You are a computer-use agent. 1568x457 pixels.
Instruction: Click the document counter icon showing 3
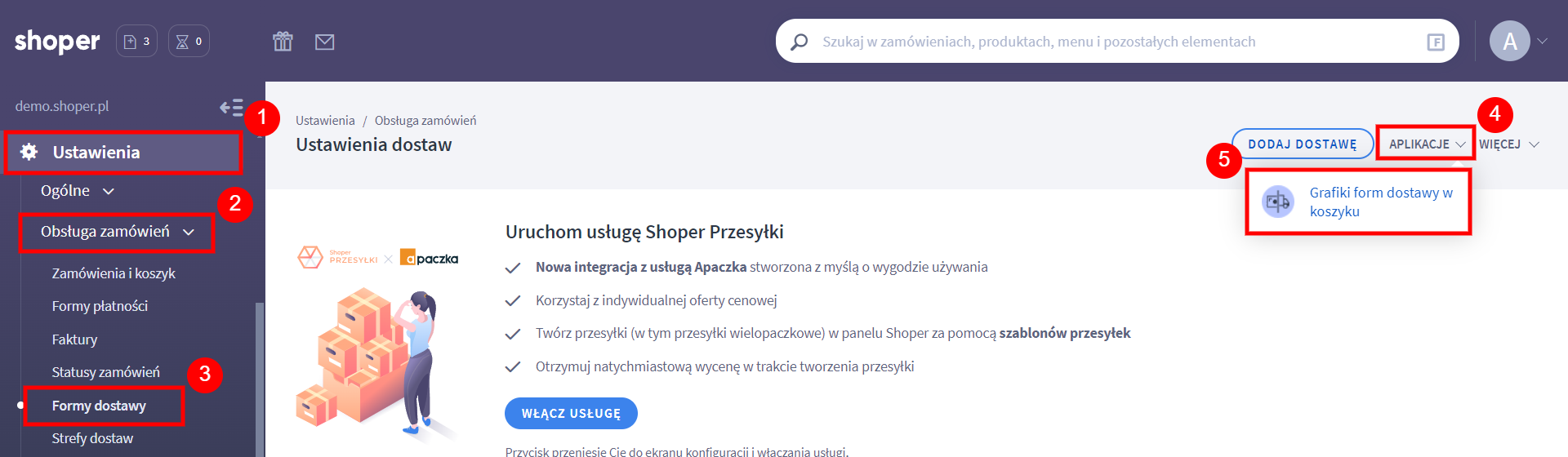136,42
